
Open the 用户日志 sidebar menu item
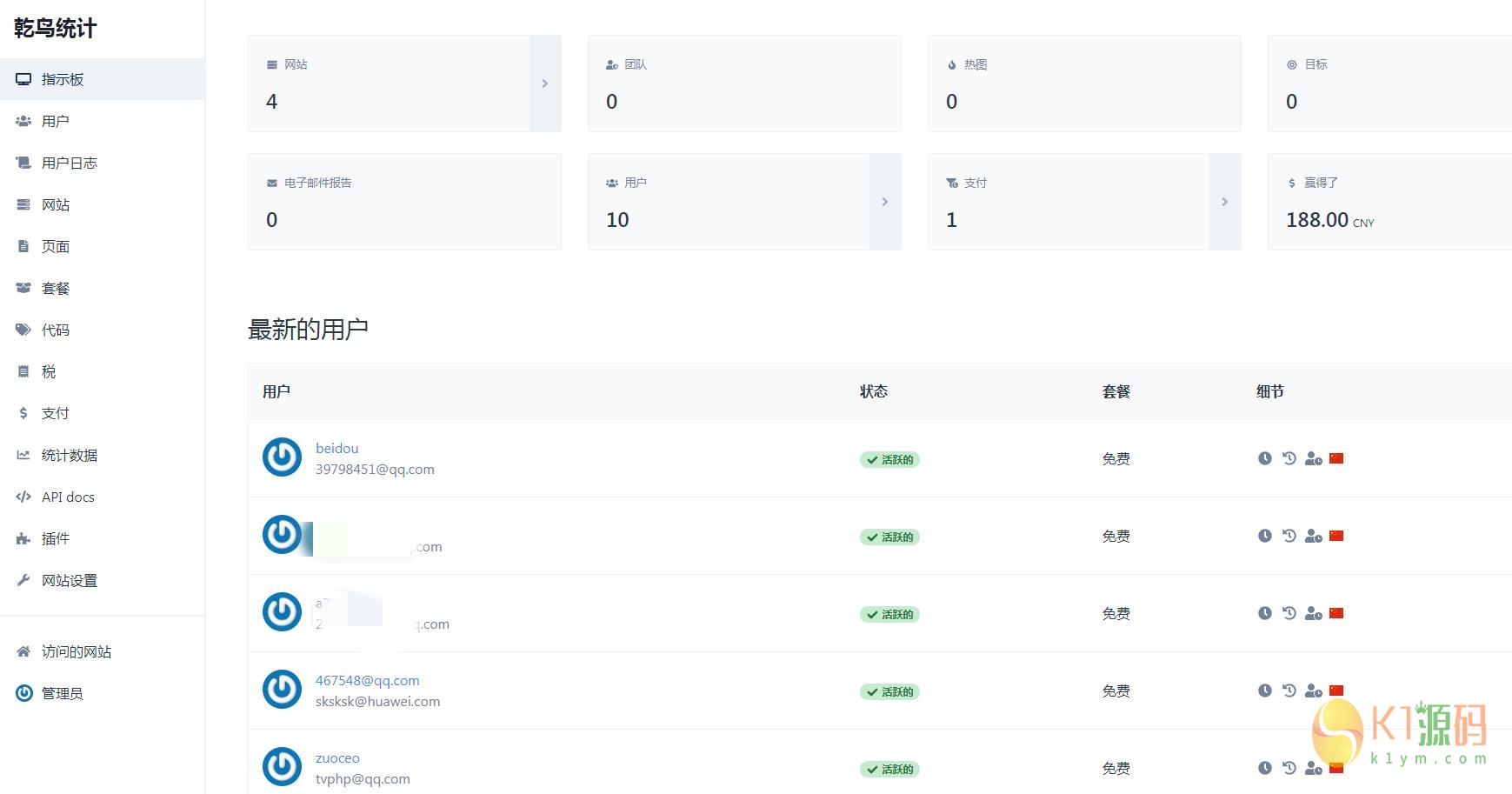(70, 163)
